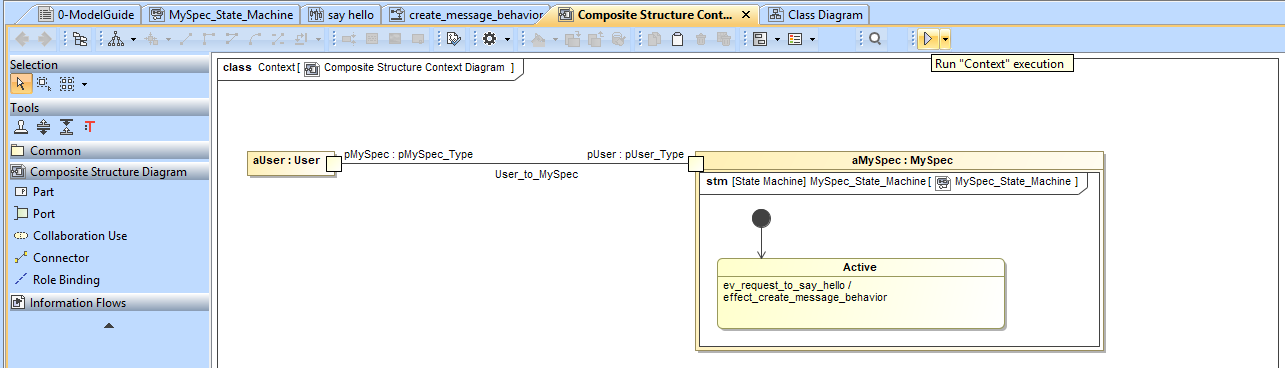1285x368 pixels.
Task: Click the list display options icon in the toolbar
Action: click(796, 39)
